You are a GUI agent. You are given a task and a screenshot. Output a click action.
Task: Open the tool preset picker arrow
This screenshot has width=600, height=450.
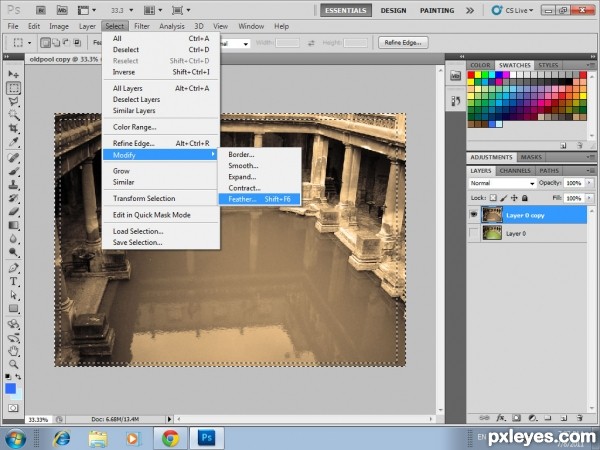[x=29, y=43]
